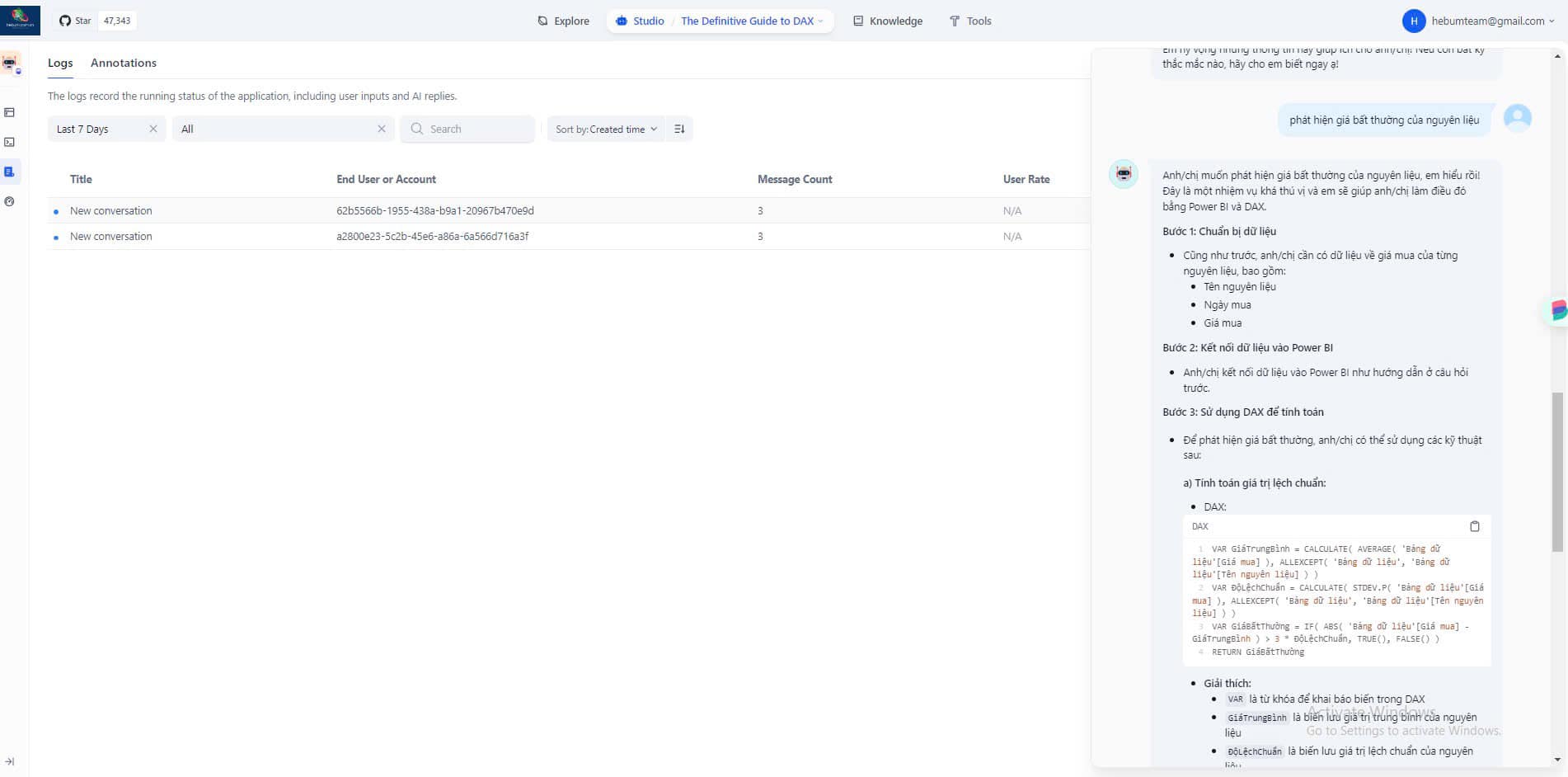
Task: Click 'Ngày mua' bullet item
Action: click(x=1227, y=304)
